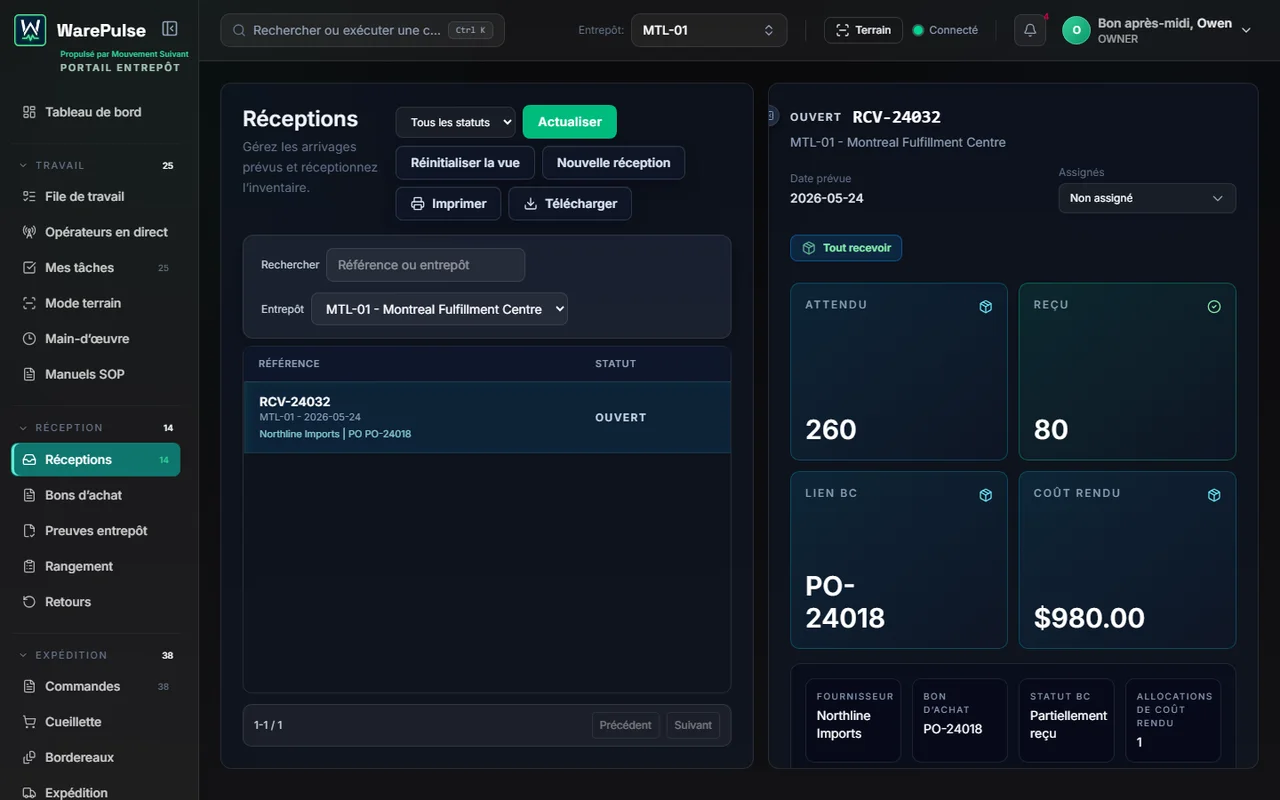Click the cube icon in the Coût rendu card
Screen dimensions: 1280x800
[1214, 495]
